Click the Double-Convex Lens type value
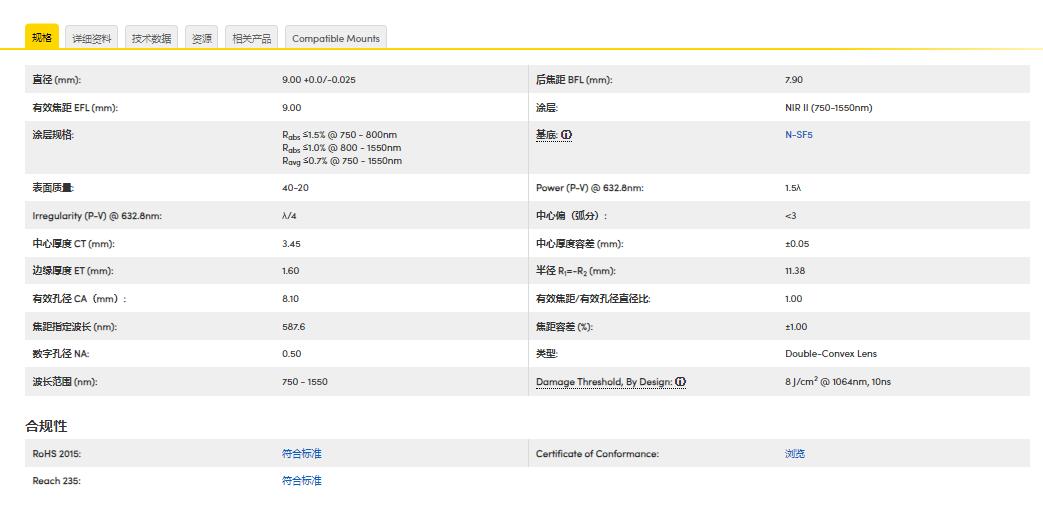 point(831,354)
